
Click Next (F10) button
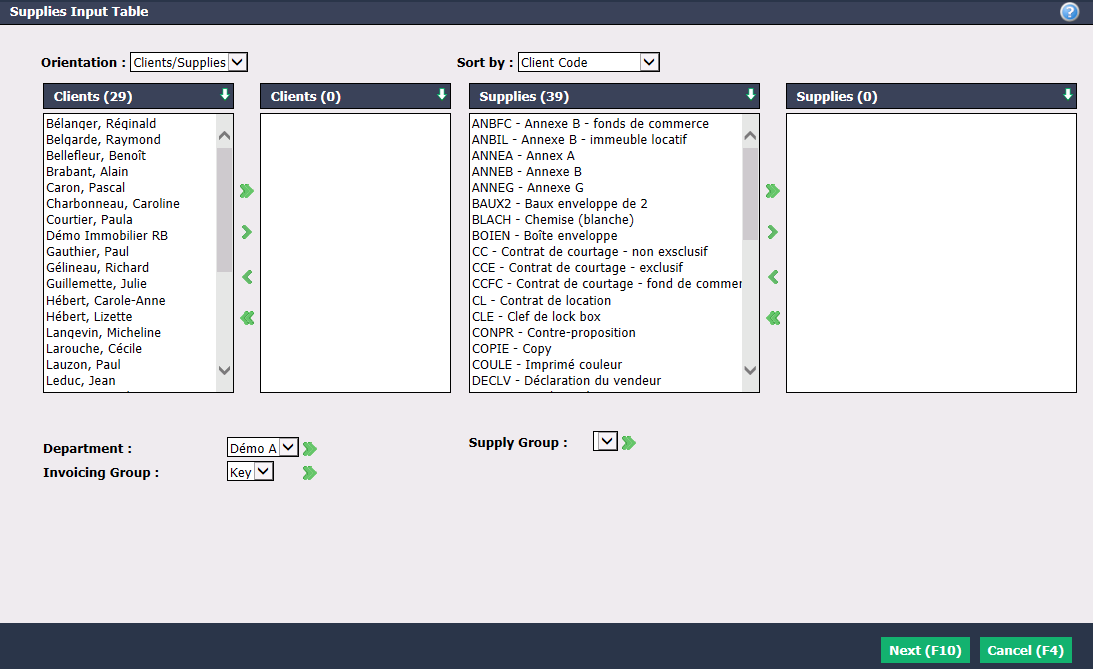(x=925, y=650)
